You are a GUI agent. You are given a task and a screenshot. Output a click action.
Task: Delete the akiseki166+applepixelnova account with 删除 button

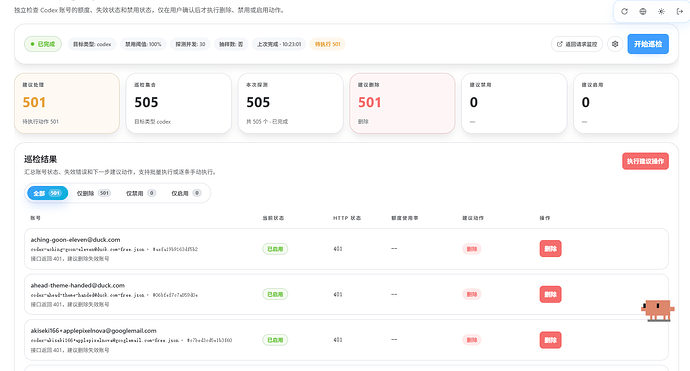click(x=550, y=340)
